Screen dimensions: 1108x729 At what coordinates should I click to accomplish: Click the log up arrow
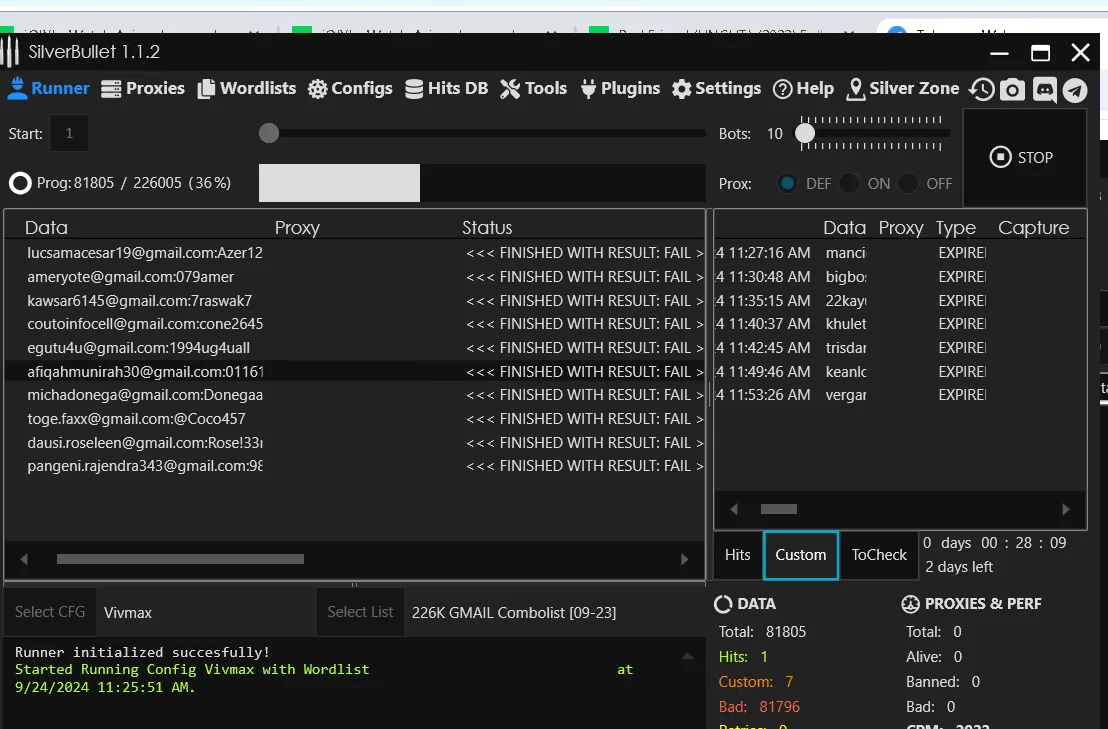click(688, 657)
